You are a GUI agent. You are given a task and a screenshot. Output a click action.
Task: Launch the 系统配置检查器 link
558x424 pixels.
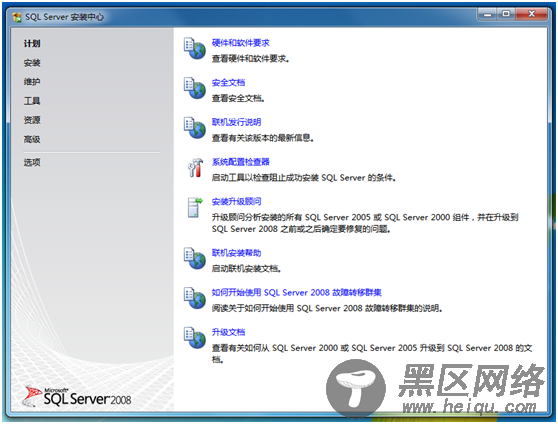coord(241,162)
